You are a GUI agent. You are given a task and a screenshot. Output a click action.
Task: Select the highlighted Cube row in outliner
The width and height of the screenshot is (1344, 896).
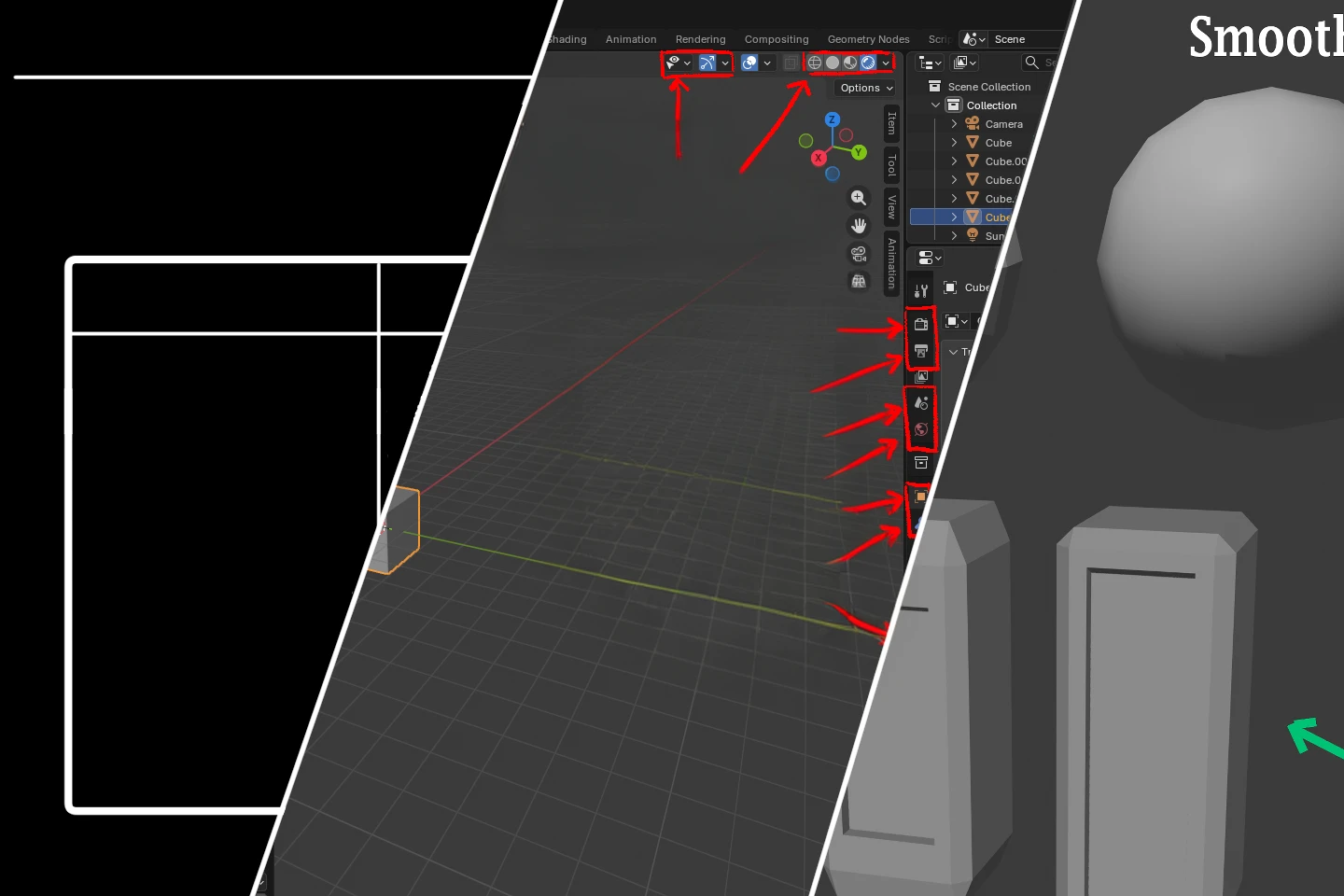click(960, 217)
